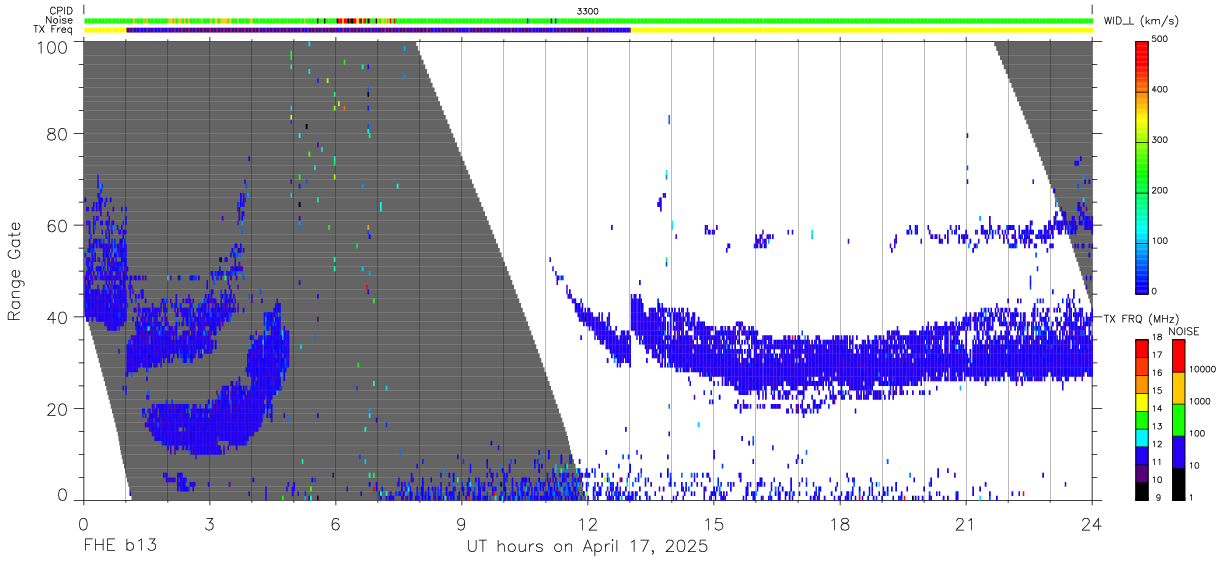Select the 18 tick on UT hours axis
The width and height of the screenshot is (1228, 567).
839,524
